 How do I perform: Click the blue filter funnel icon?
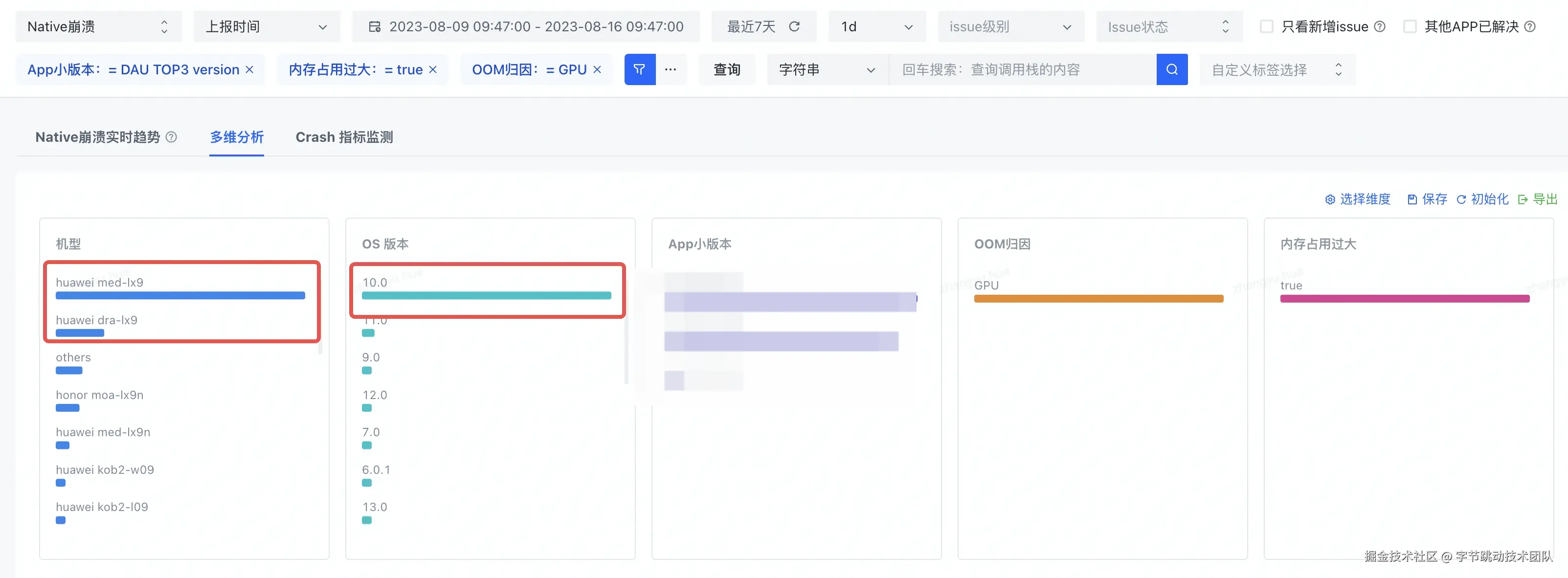(639, 69)
